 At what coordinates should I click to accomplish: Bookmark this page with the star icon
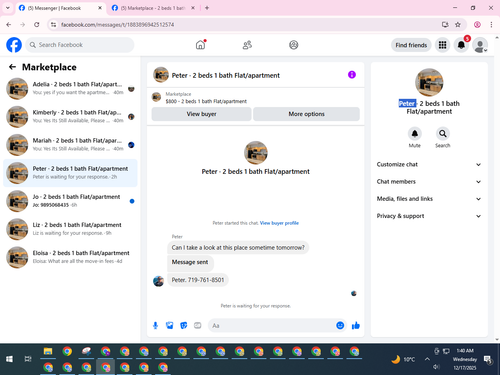pyautogui.click(x=458, y=25)
